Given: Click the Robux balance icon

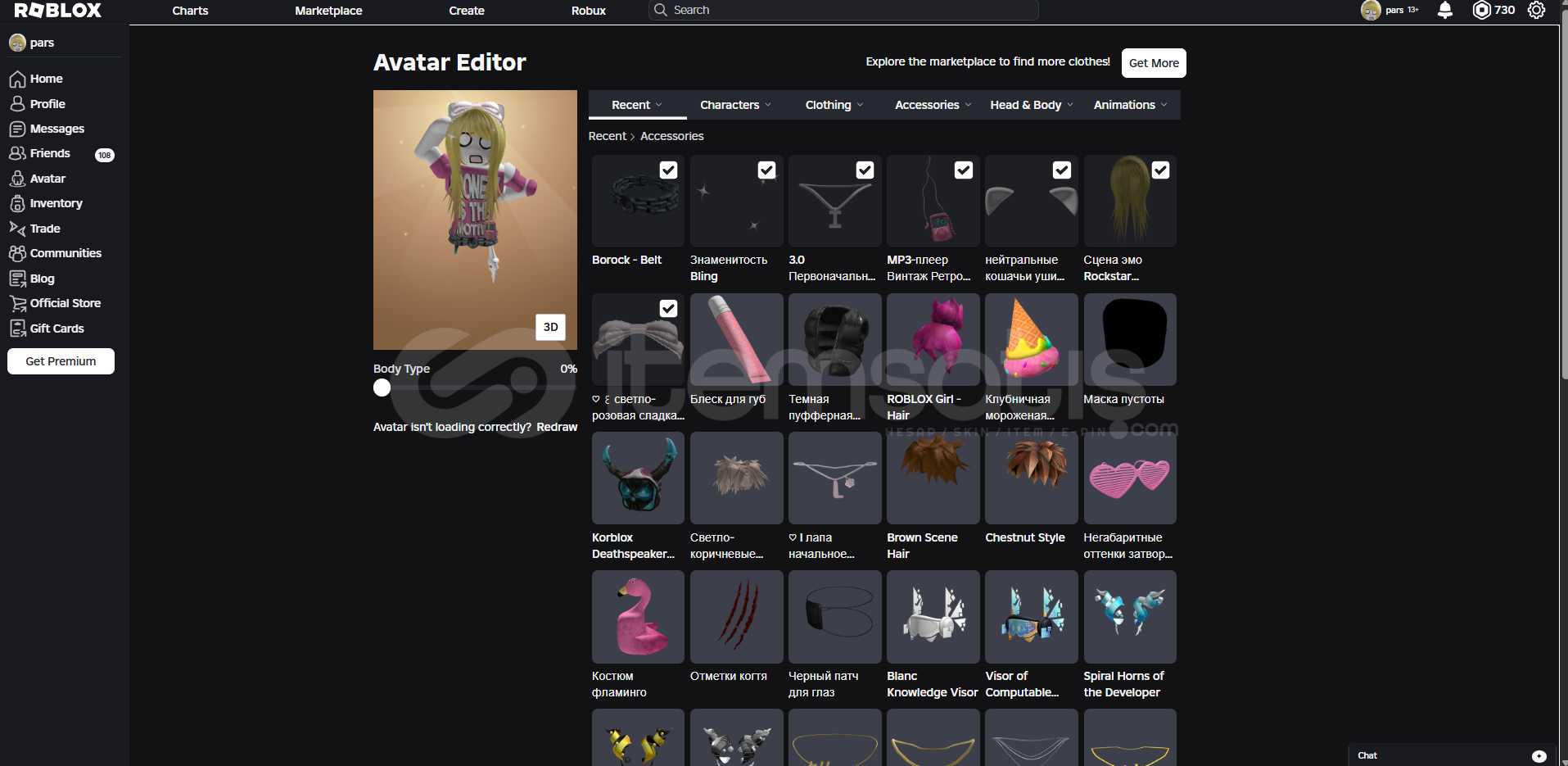Looking at the screenshot, I should (1481, 10).
